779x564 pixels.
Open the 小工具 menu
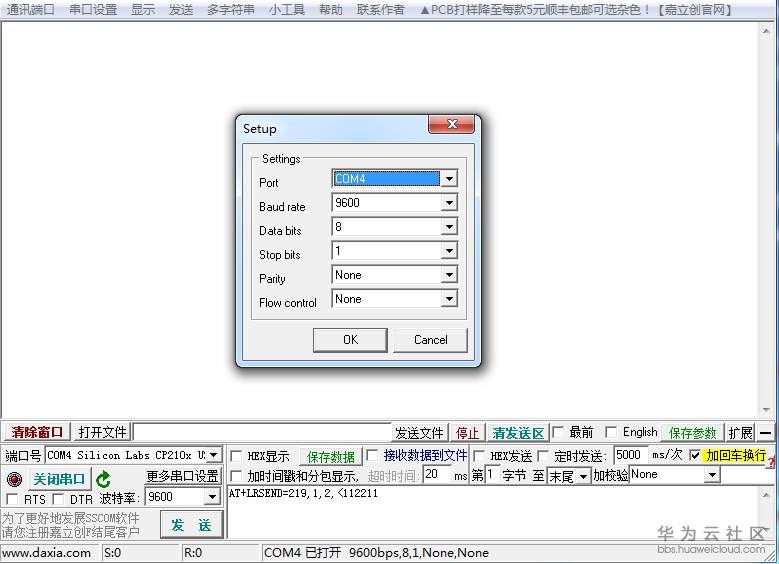click(287, 9)
